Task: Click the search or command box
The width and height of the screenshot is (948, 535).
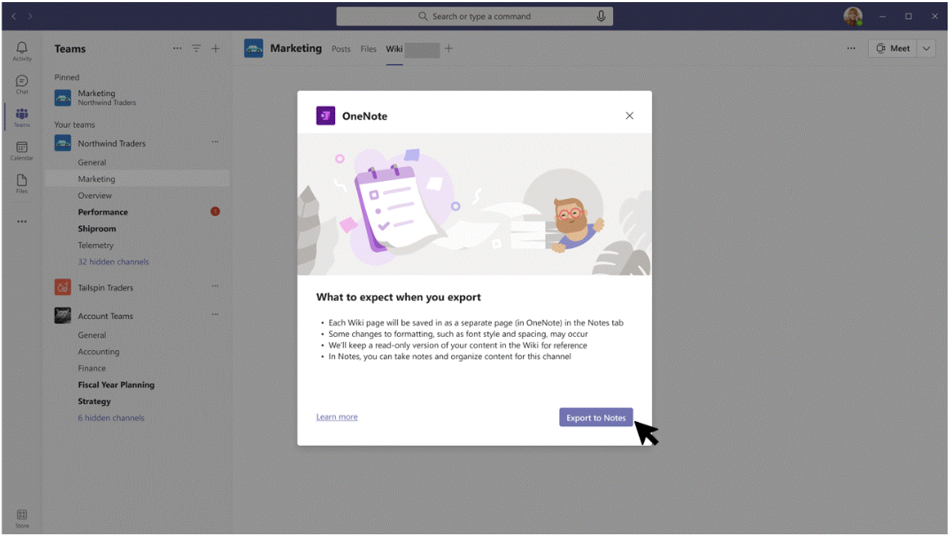Action: [x=475, y=16]
